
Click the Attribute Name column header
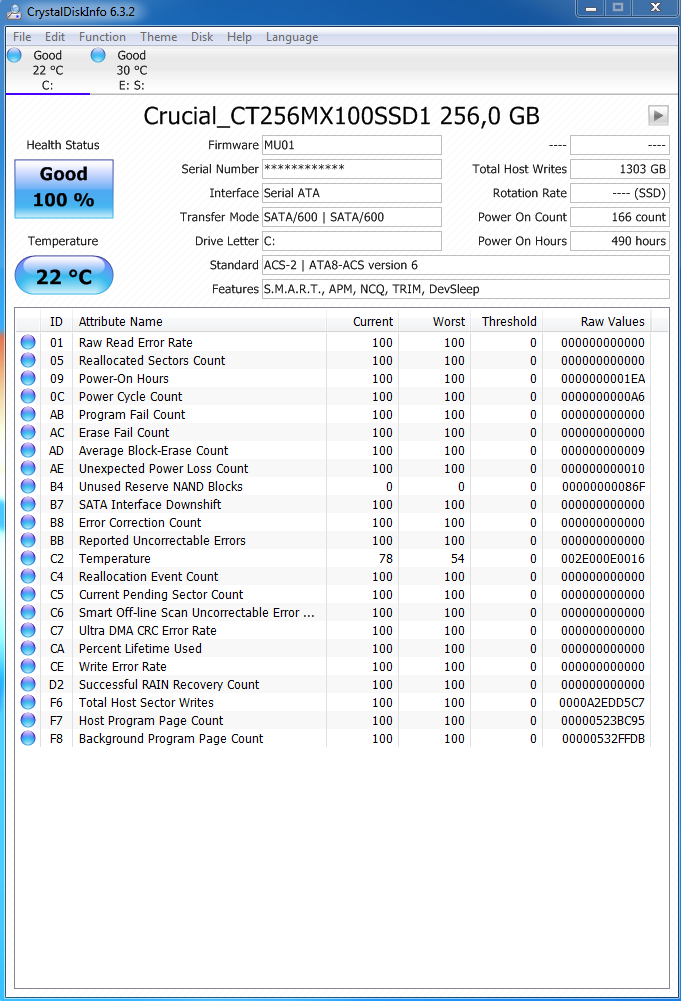199,322
